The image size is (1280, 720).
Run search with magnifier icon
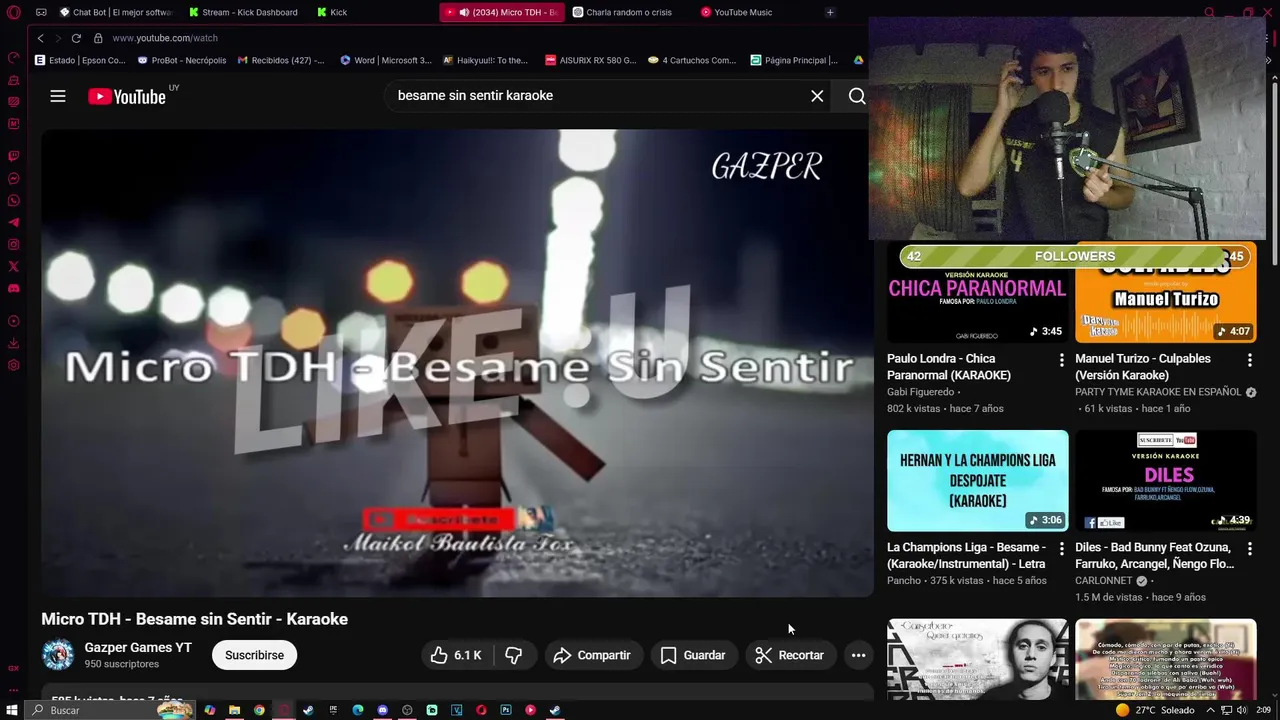(x=856, y=96)
